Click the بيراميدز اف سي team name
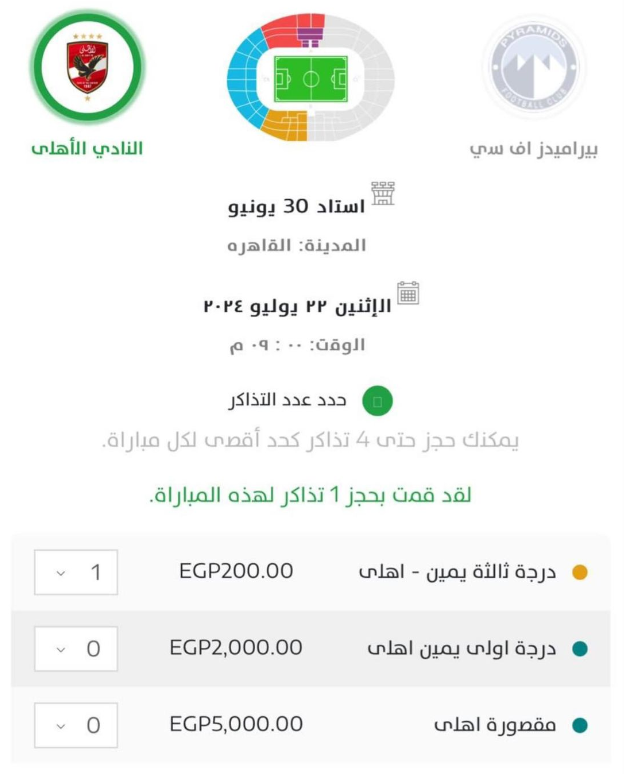Viewport: 624px width, 774px height. pyautogui.click(x=534, y=150)
